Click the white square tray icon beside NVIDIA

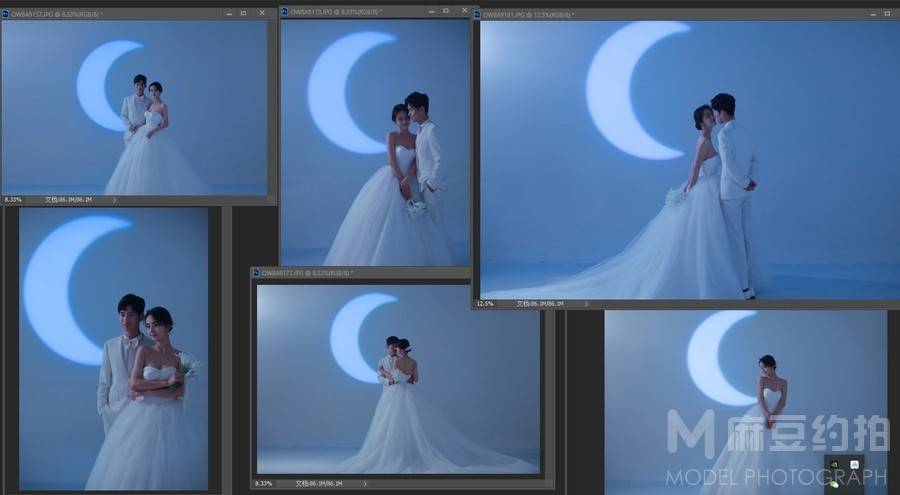point(855,465)
